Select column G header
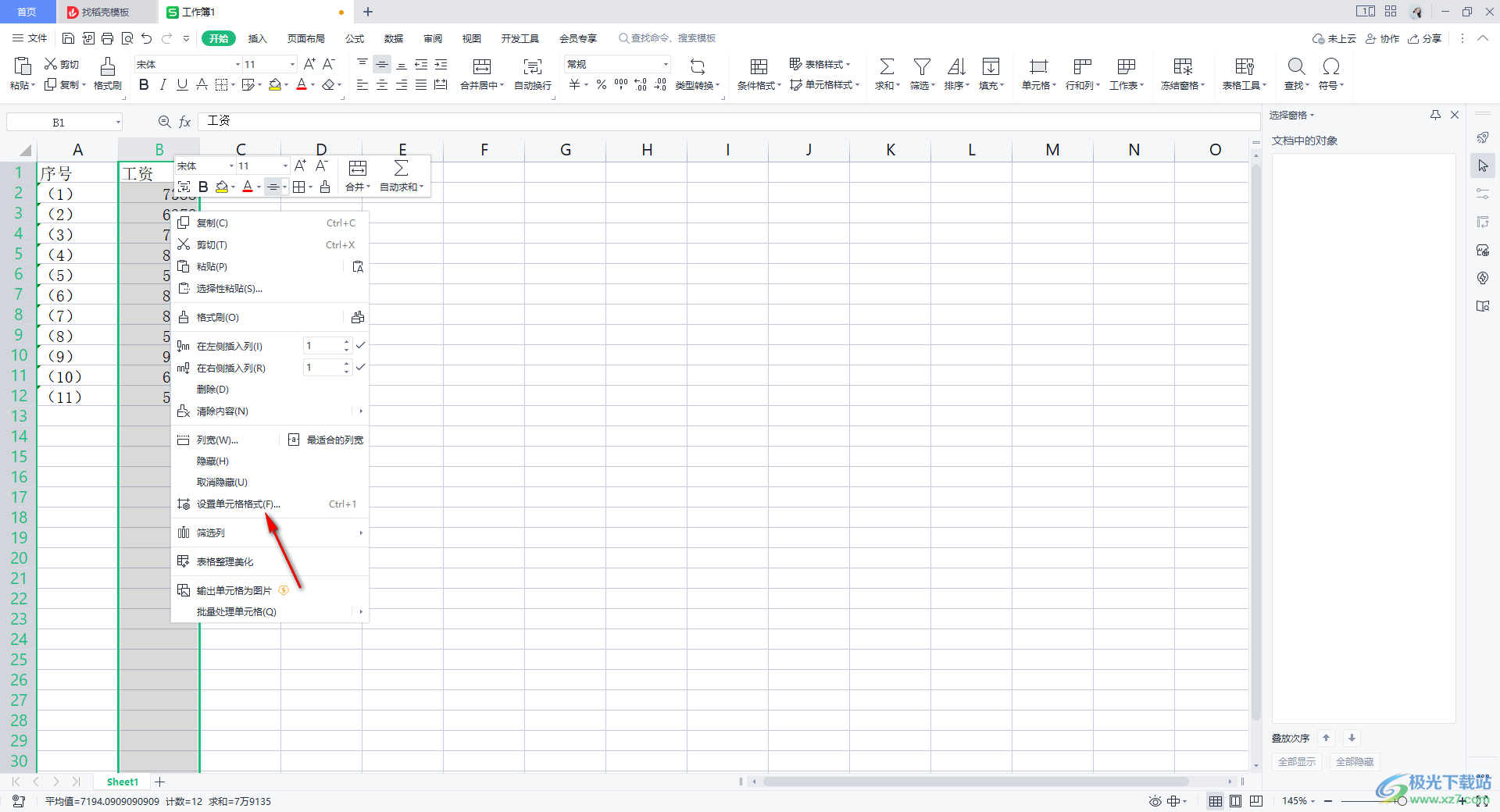The width and height of the screenshot is (1500, 812). pos(566,149)
